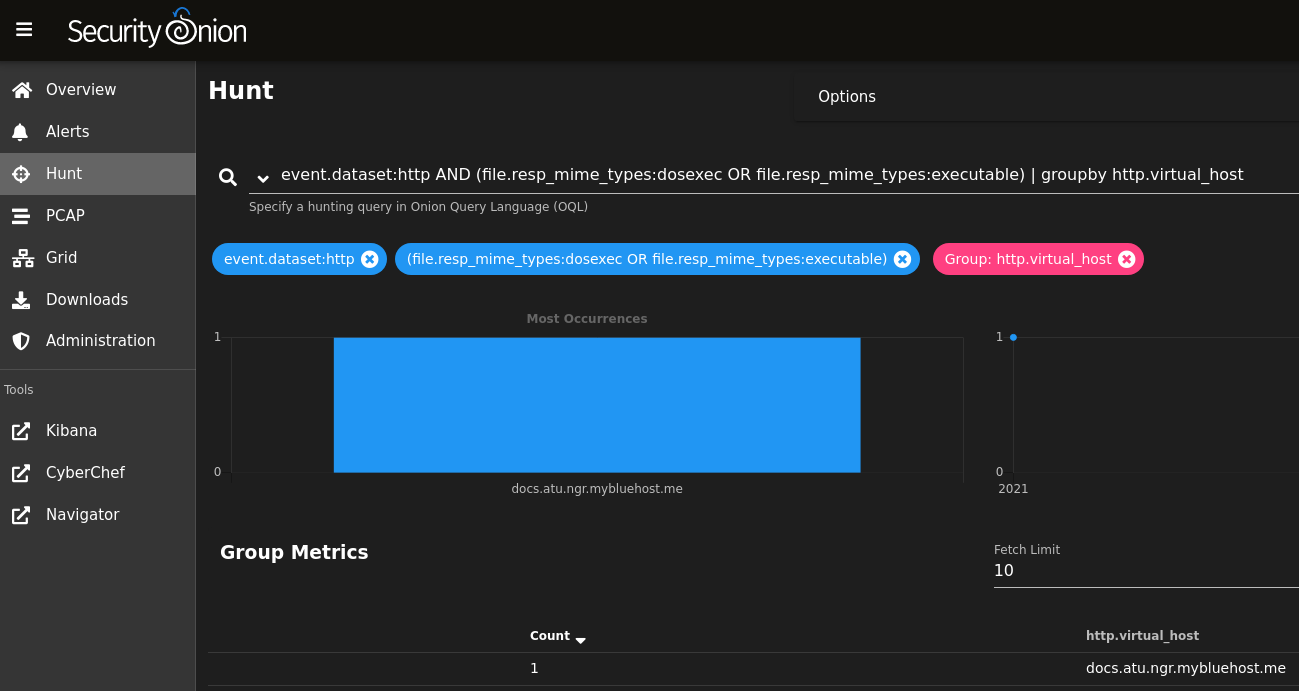The image size is (1299, 691).
Task: Click the Alerts bell icon
Action: pos(21,132)
